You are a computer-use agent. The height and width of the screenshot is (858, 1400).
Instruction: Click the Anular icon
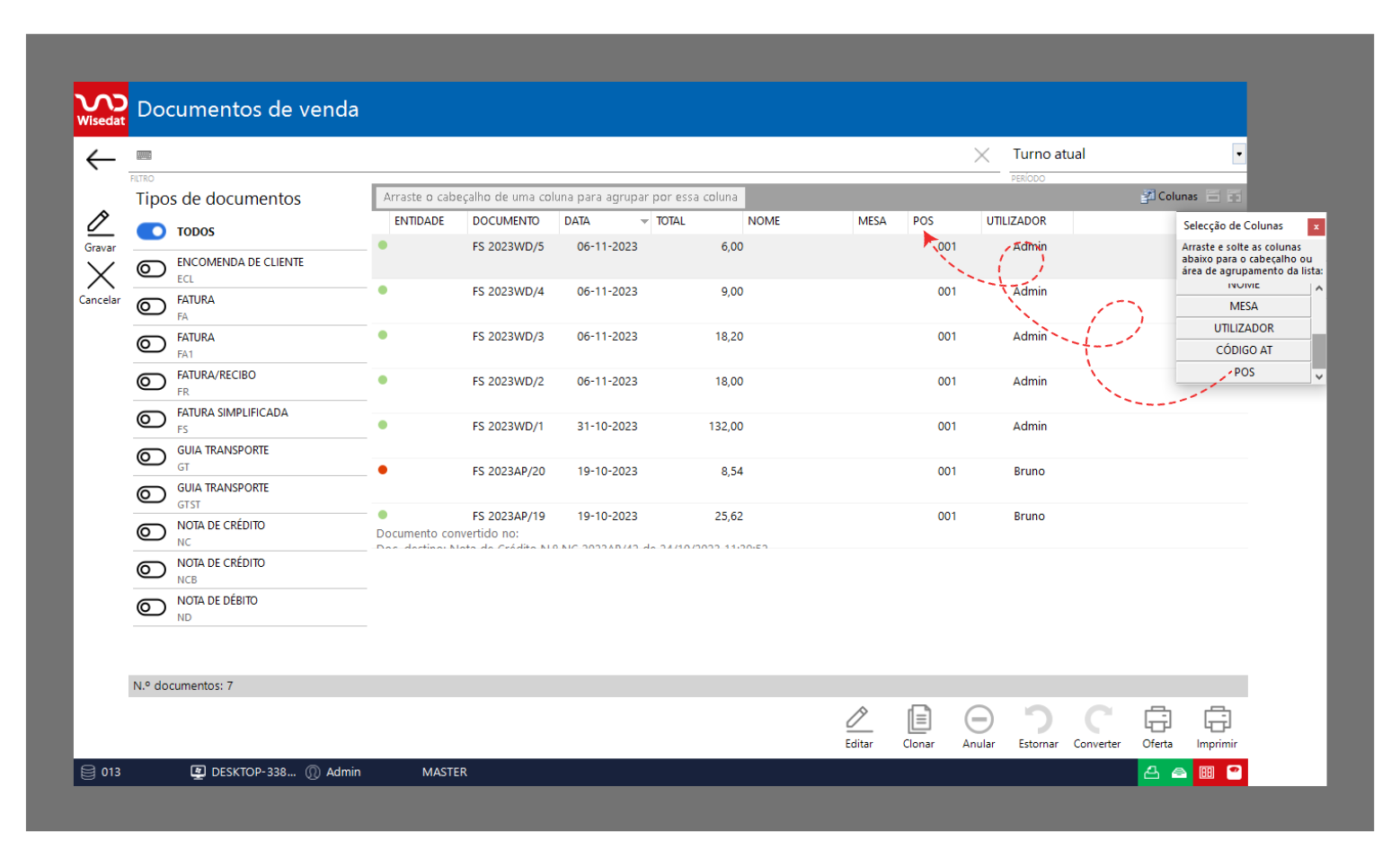(x=979, y=720)
